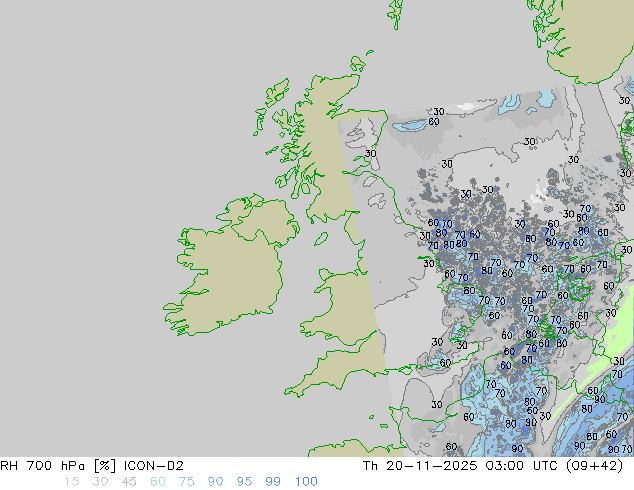
Task: Select the legend value 15
Action: click(x=71, y=482)
